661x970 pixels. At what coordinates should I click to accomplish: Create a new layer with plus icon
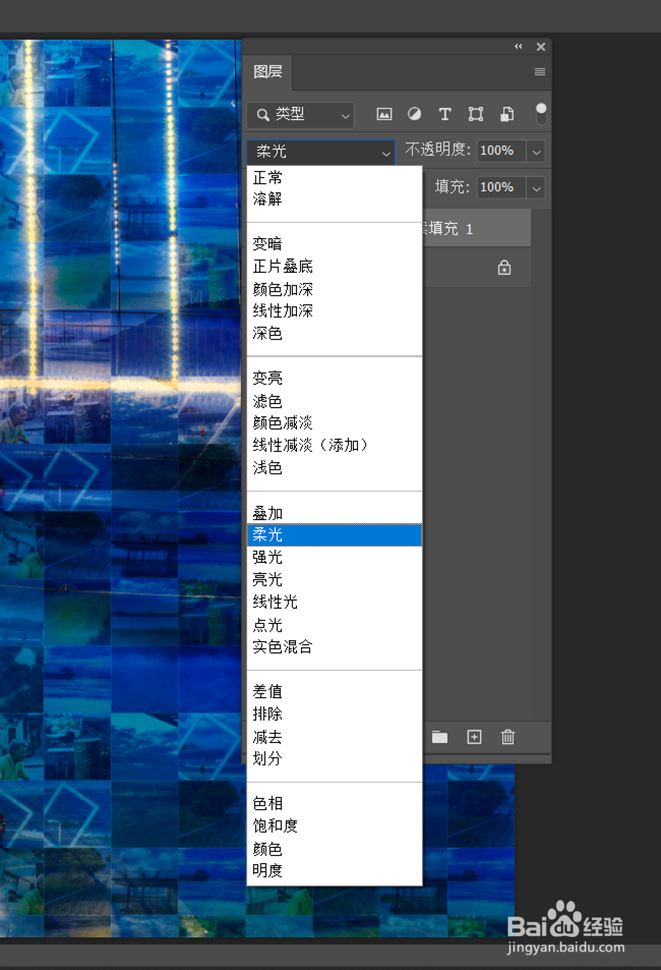click(474, 737)
